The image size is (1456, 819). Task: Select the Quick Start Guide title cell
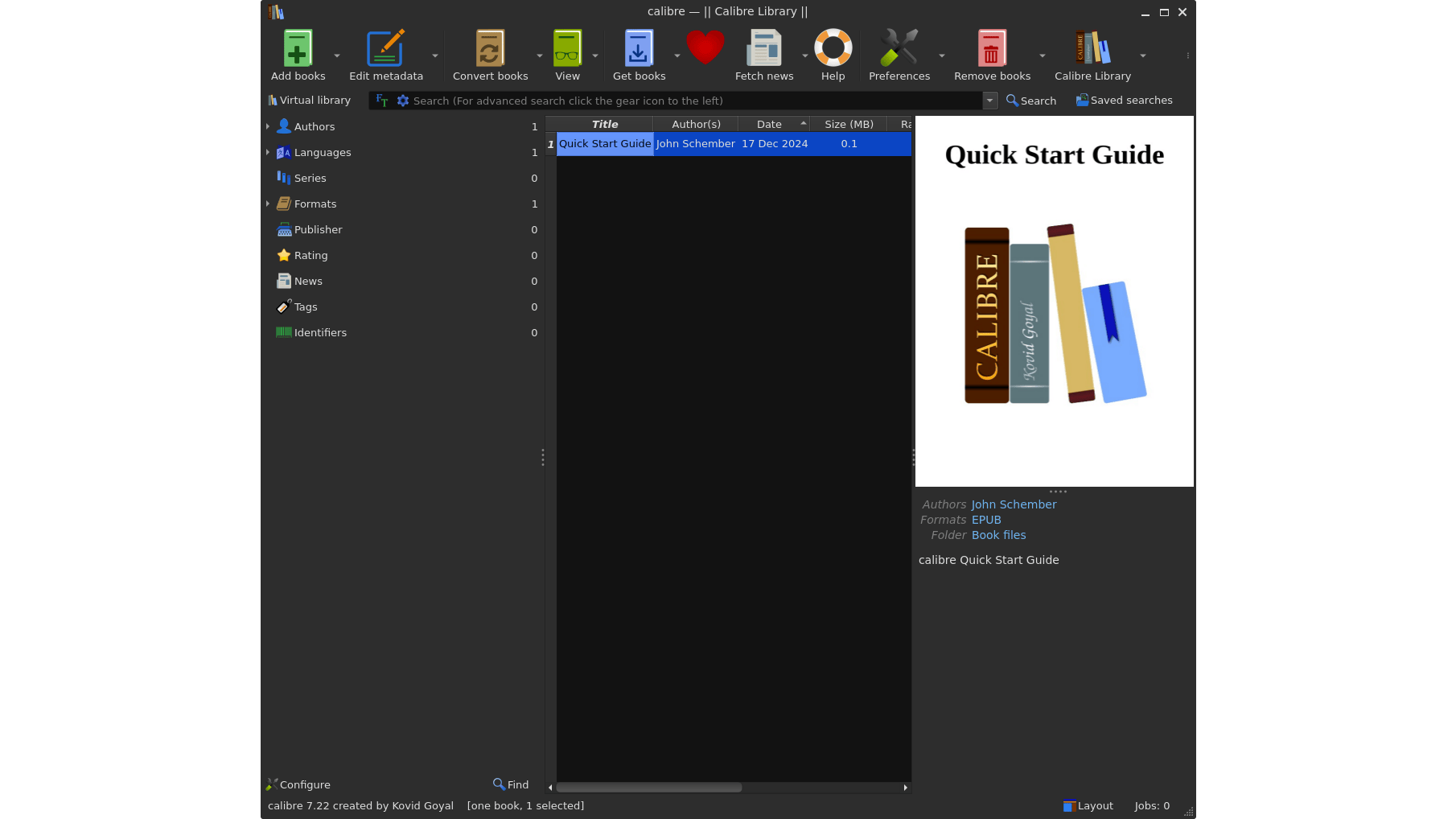(605, 144)
